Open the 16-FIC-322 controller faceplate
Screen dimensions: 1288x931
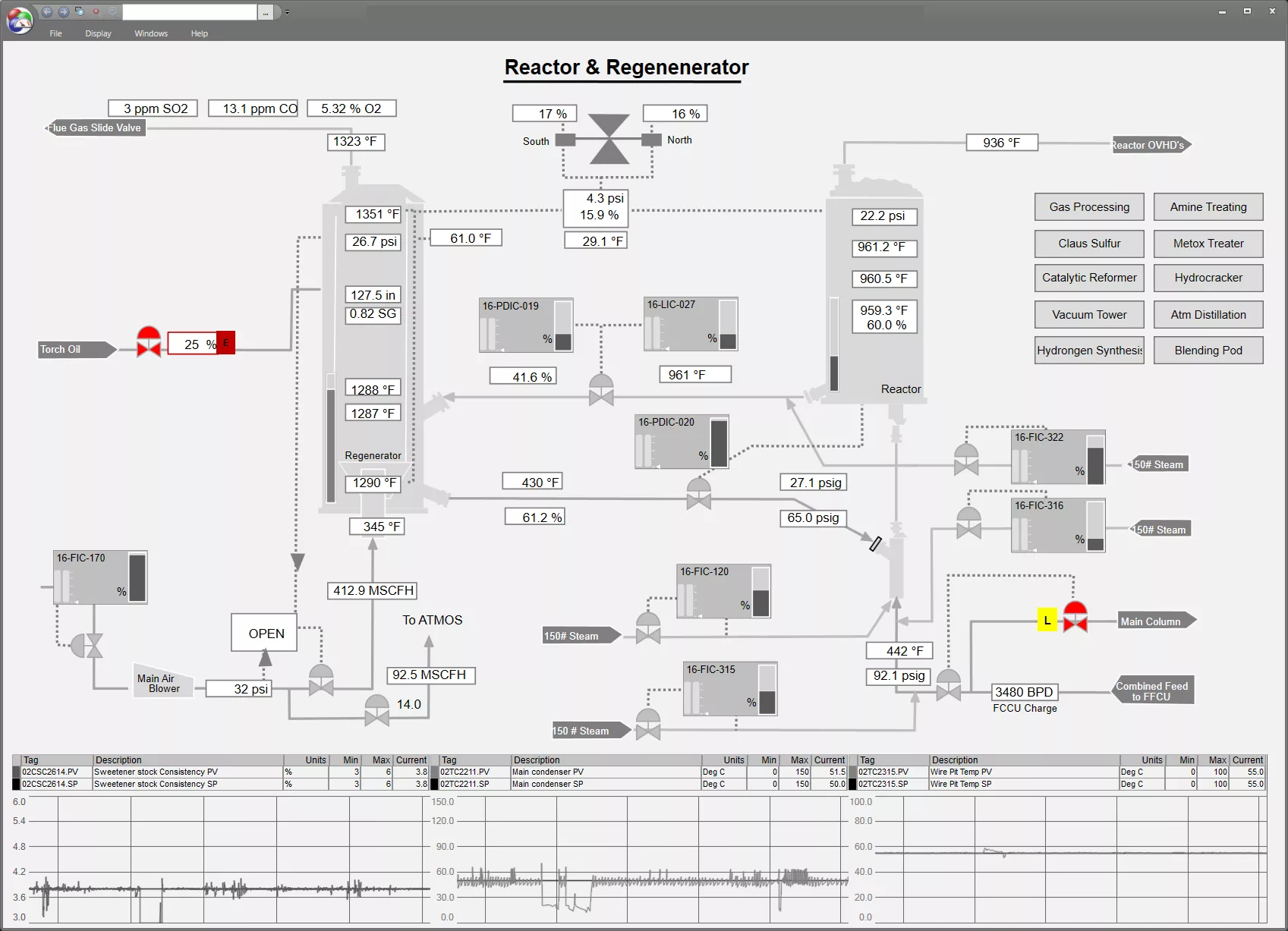(x=1058, y=457)
